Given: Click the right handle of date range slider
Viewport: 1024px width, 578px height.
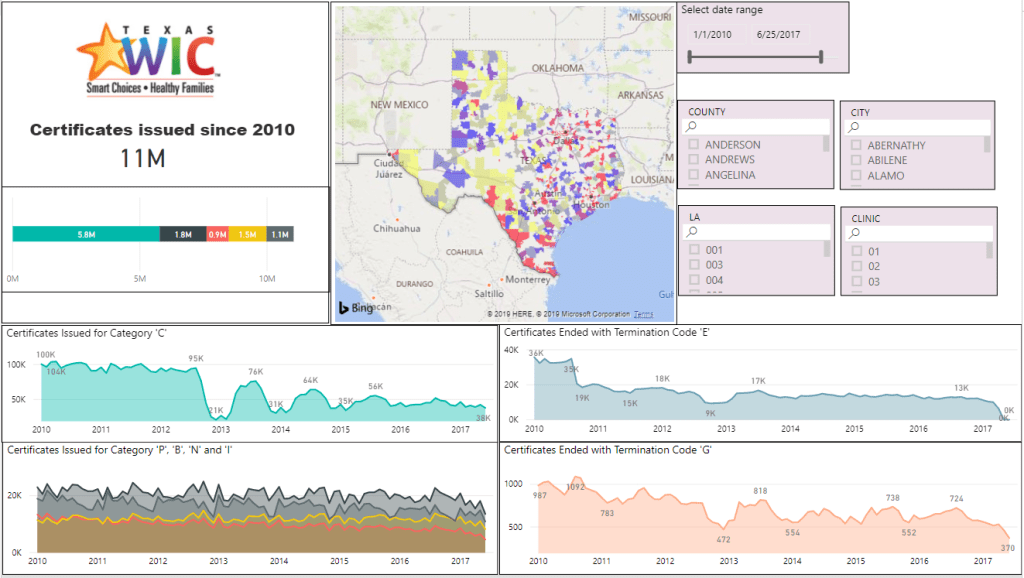Looking at the screenshot, I should pyautogui.click(x=821, y=57).
